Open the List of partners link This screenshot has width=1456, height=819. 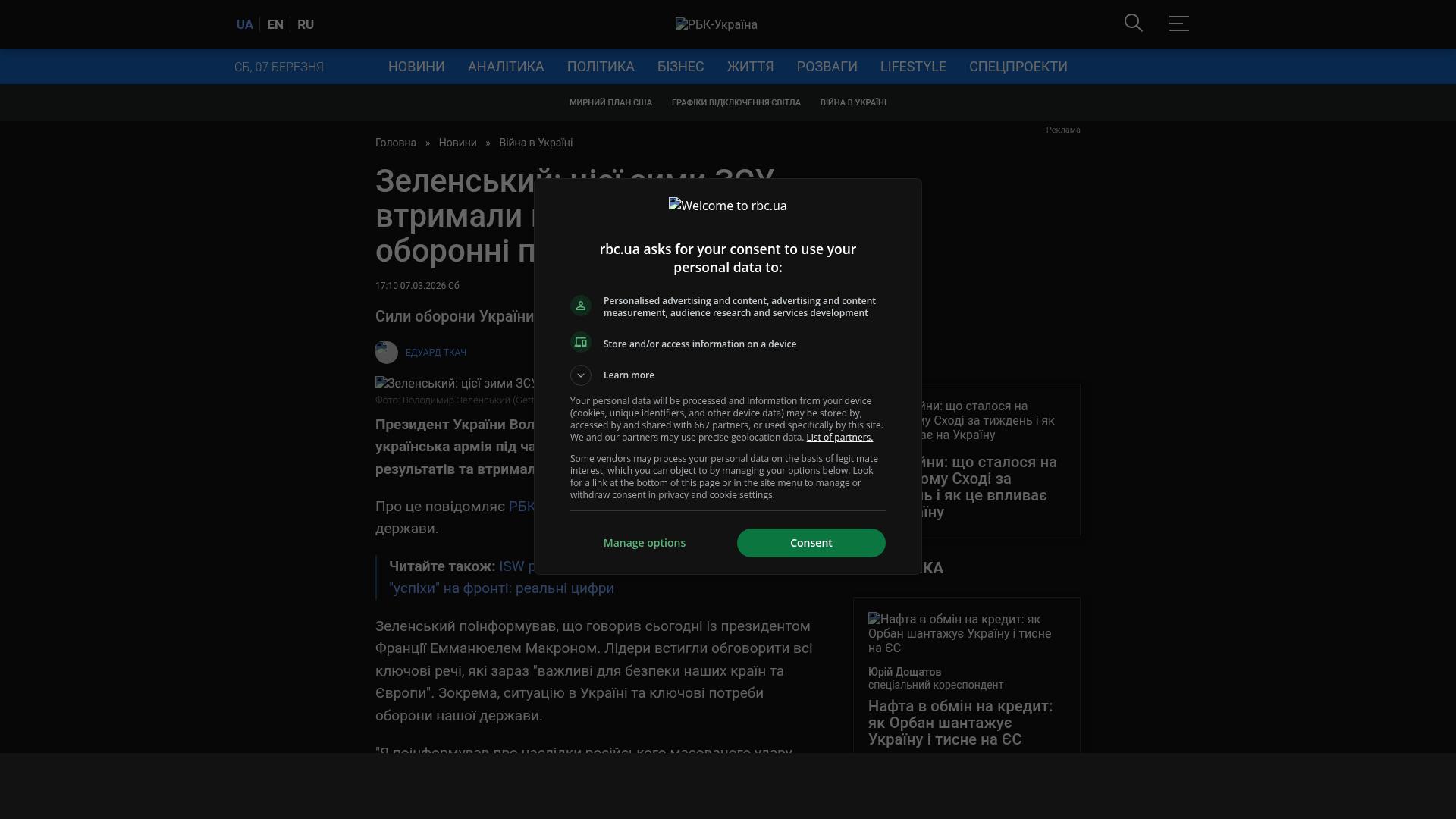click(839, 438)
